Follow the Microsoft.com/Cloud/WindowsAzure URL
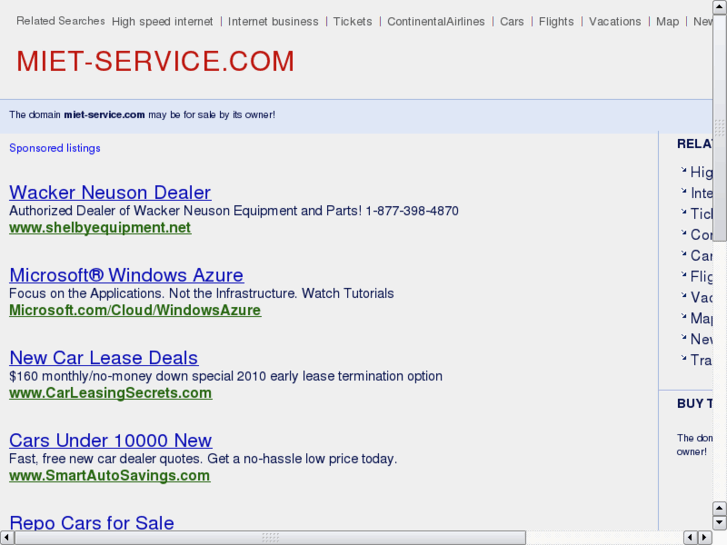 click(x=135, y=310)
